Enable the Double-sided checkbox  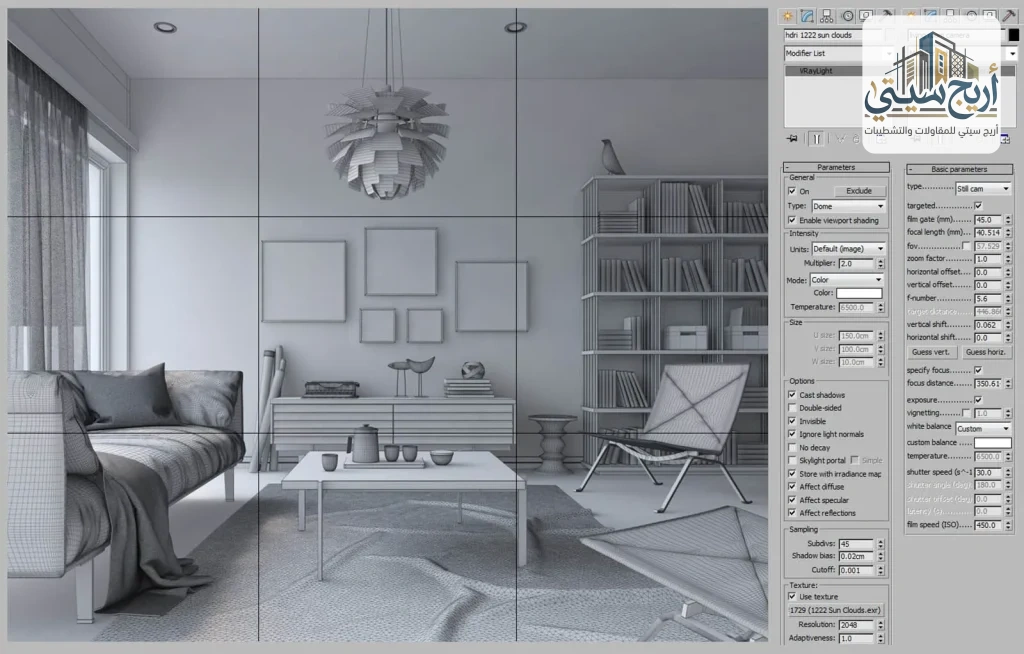click(x=791, y=407)
